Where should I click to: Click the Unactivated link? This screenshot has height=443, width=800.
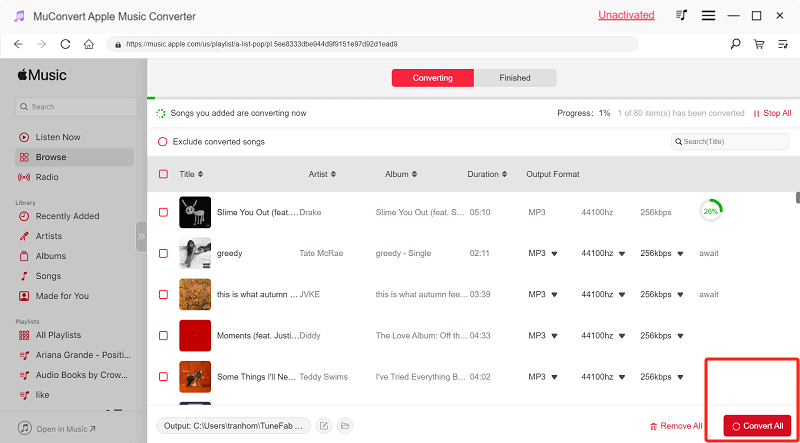[x=626, y=15]
